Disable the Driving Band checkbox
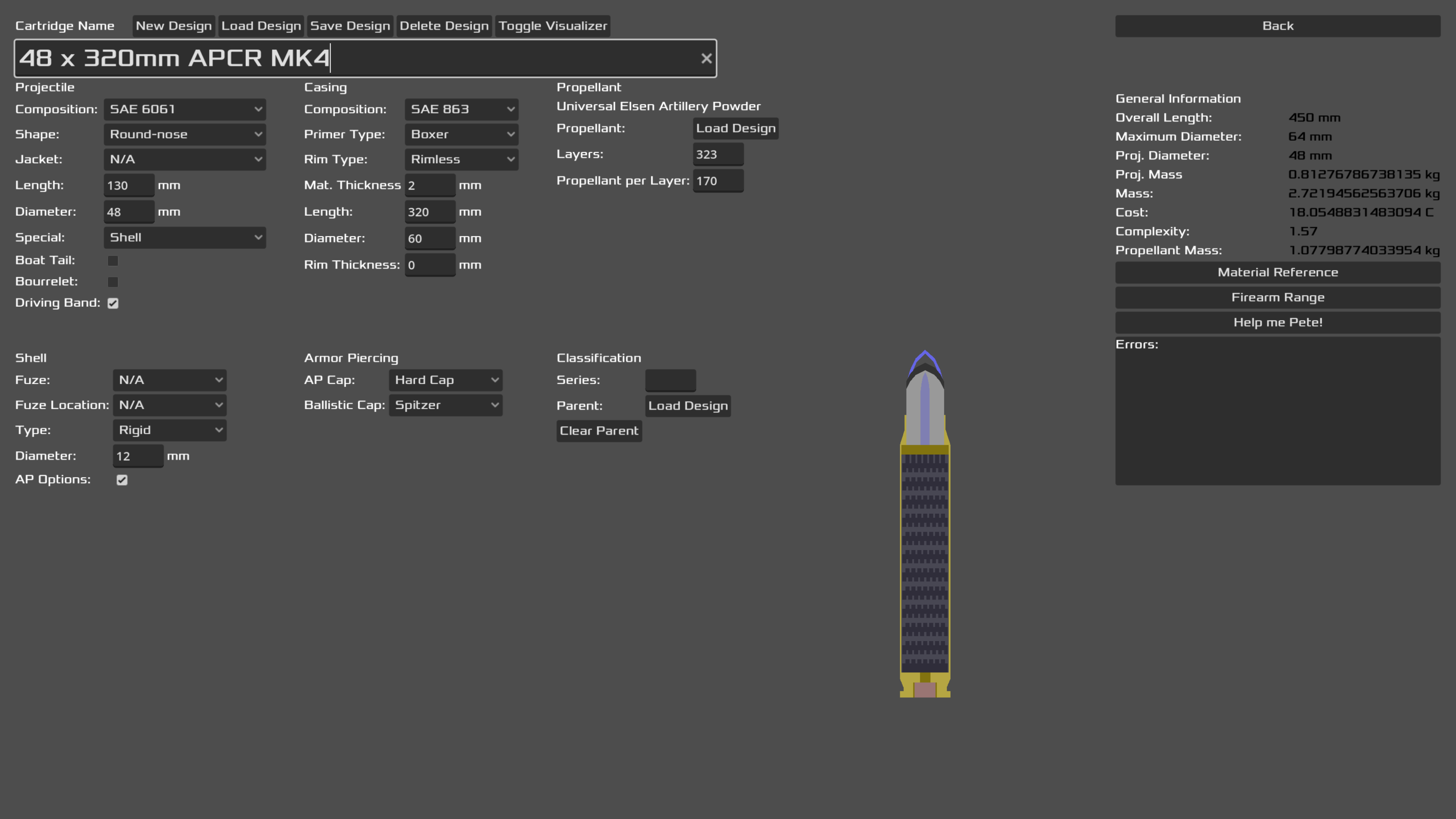The image size is (1456, 819). point(113,303)
